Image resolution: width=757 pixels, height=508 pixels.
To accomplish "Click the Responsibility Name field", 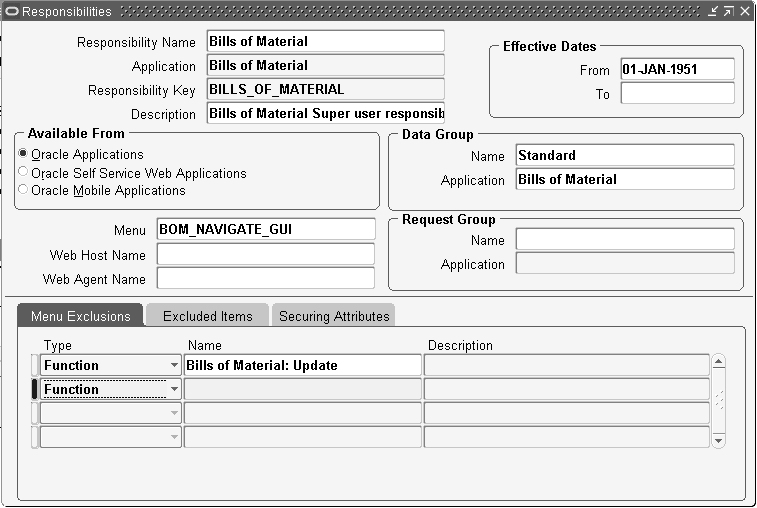I will [x=326, y=41].
